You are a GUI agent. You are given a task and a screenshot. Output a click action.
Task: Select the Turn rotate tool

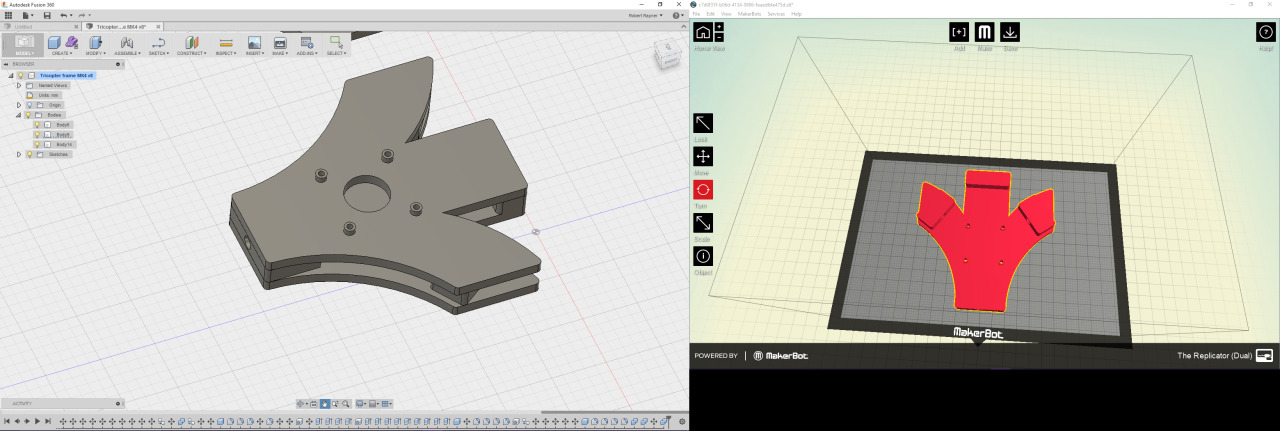703,189
